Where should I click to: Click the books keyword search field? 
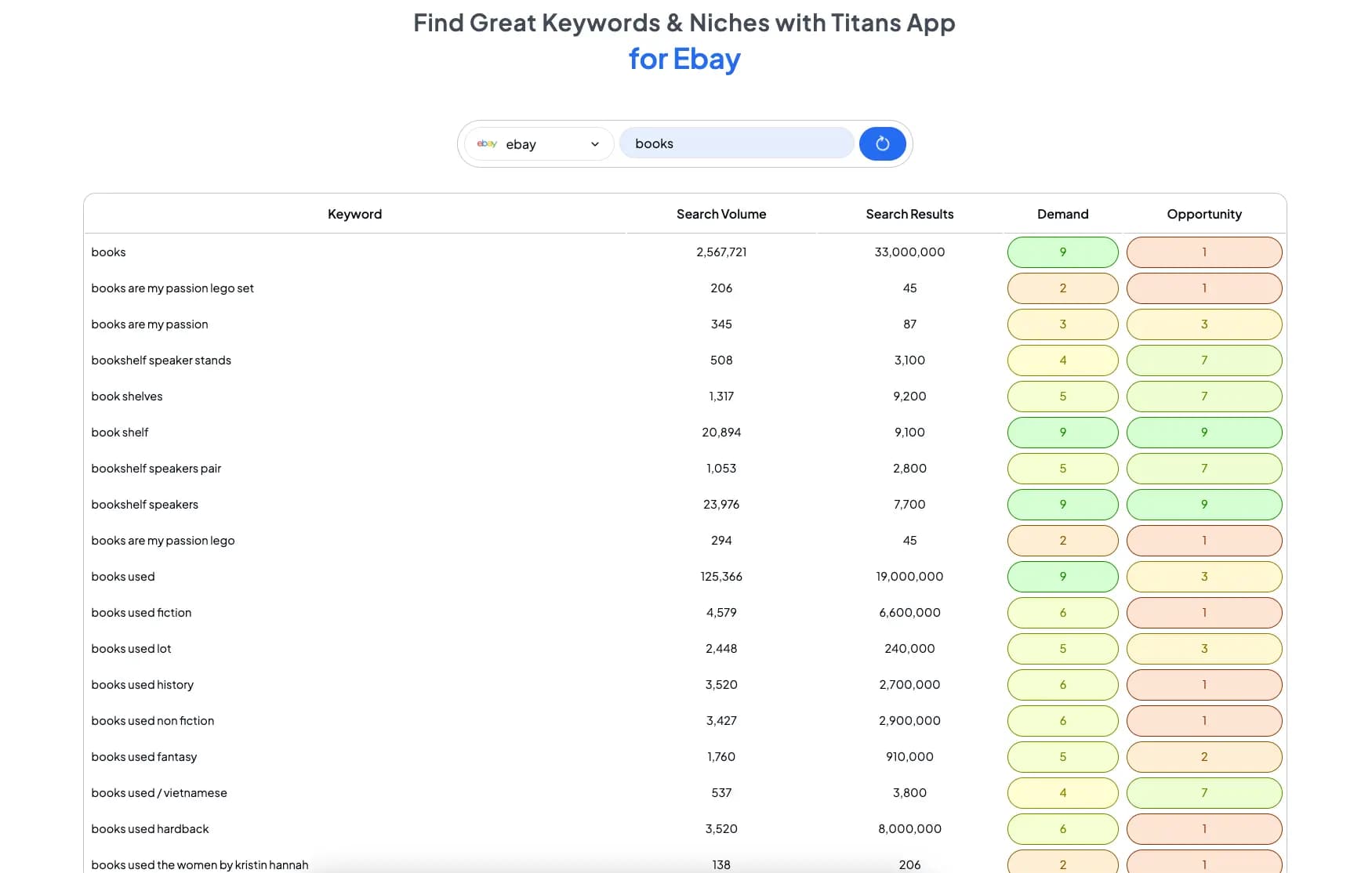pyautogui.click(x=736, y=143)
